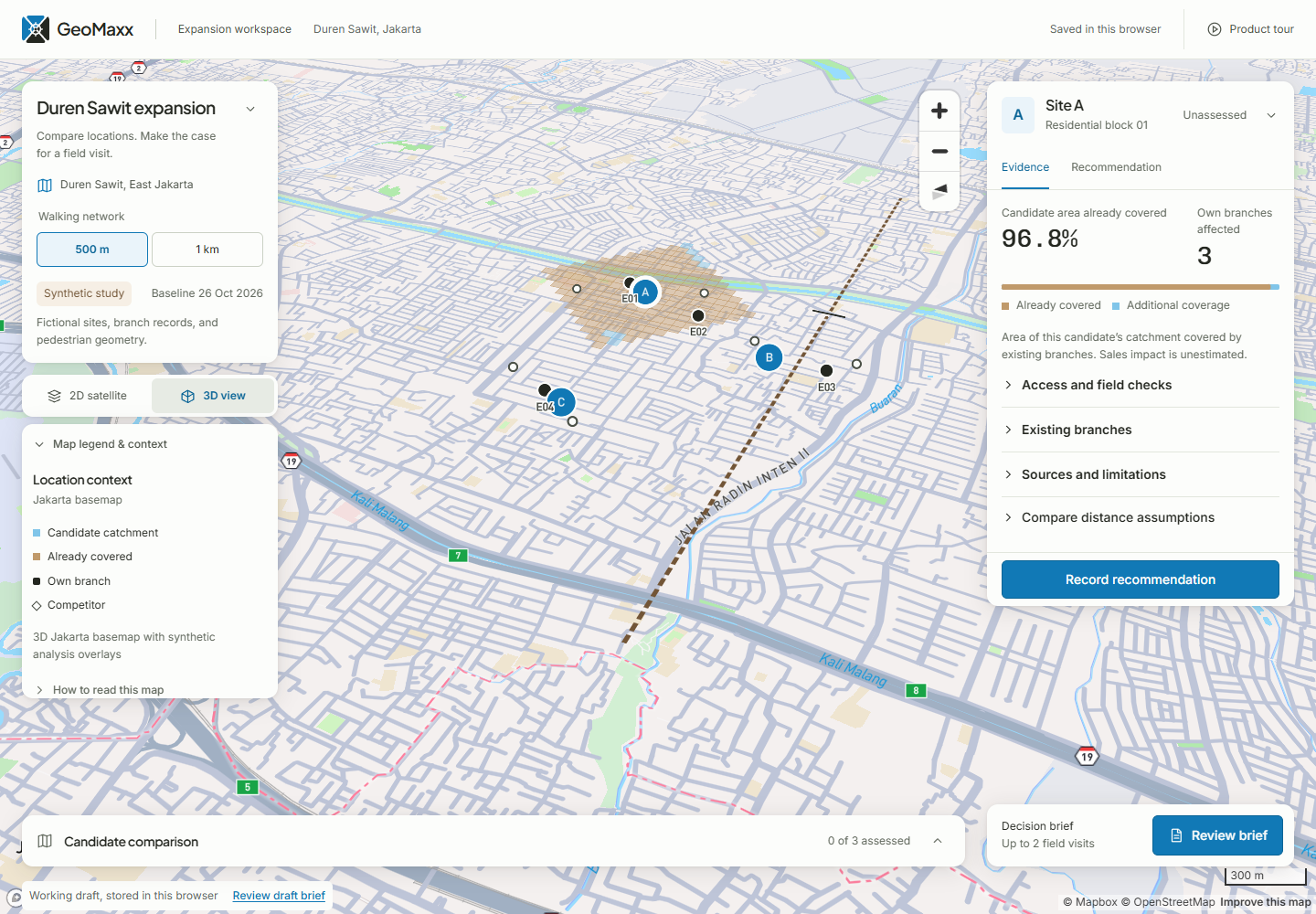Image resolution: width=1316 pixels, height=914 pixels.
Task: Click the Mapbox info icon in corner
Action: pos(16,898)
